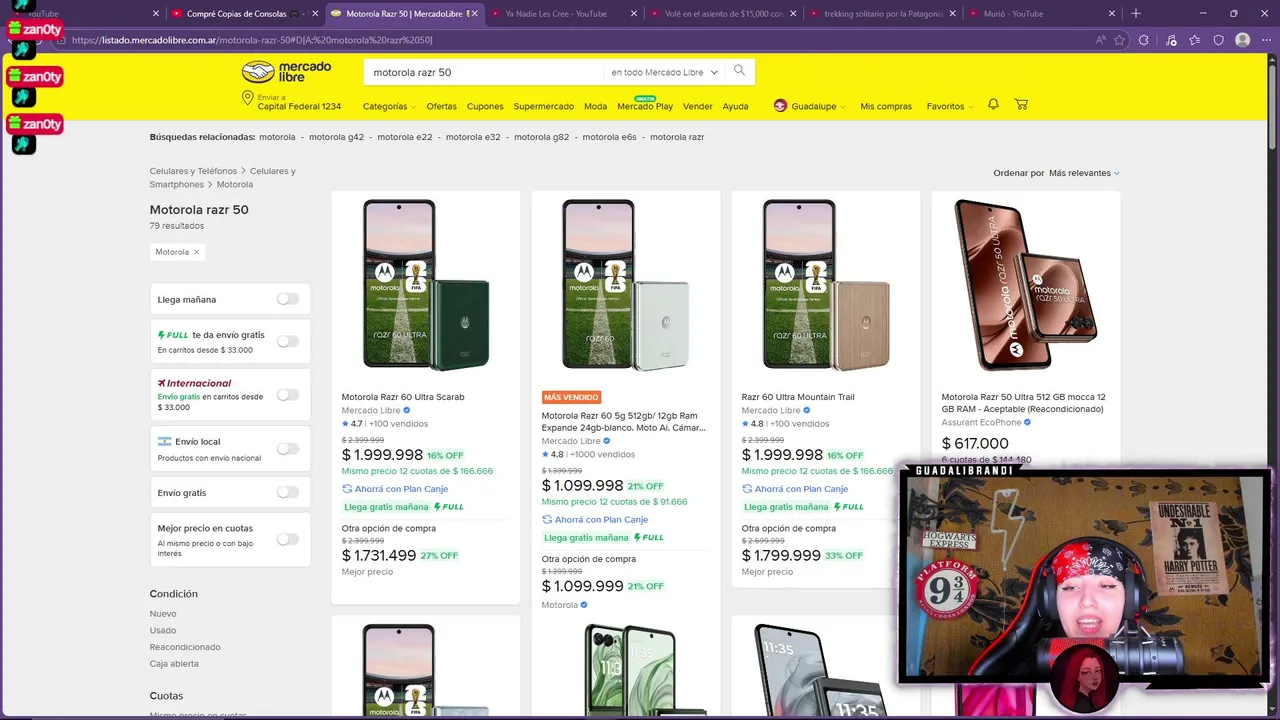Click Plan Canje icon on Razr 60 Ultra Scarab
This screenshot has width=1280, height=720.
(x=347, y=489)
